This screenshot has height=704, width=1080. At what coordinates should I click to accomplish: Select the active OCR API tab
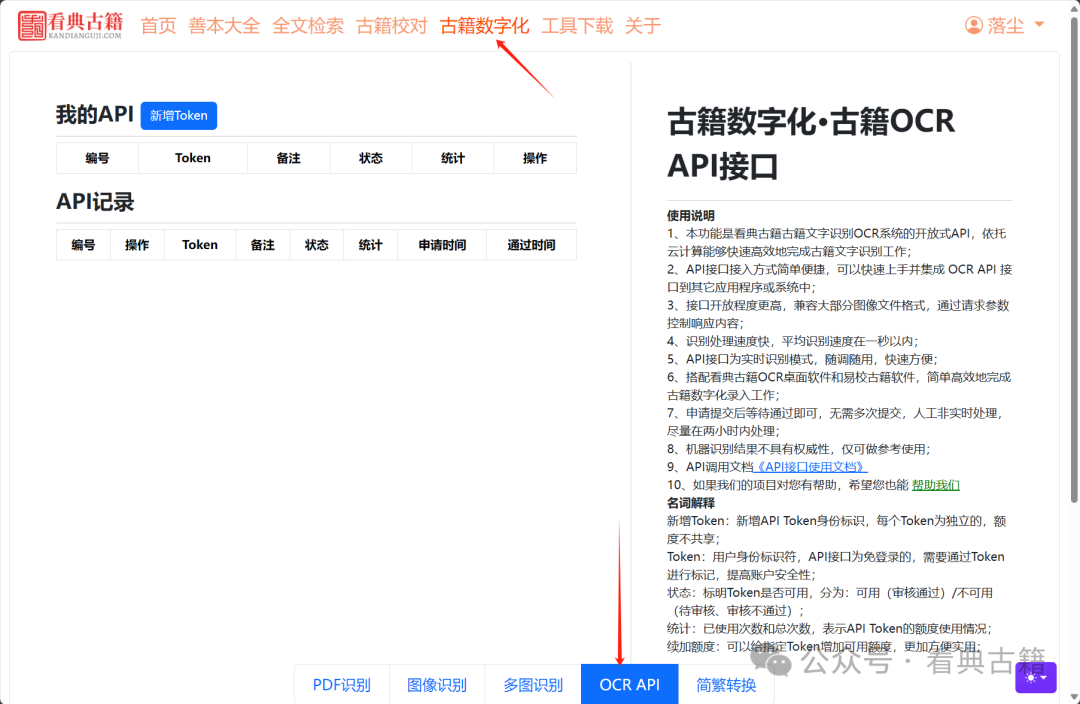click(x=629, y=684)
